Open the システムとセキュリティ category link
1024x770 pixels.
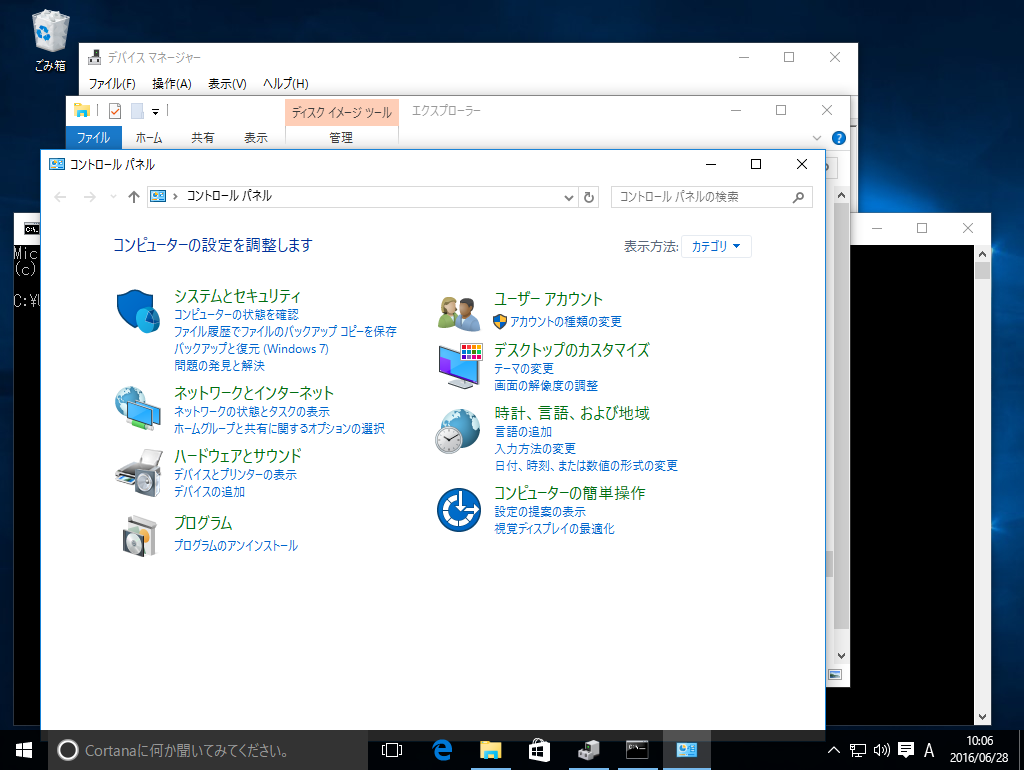tap(237, 297)
